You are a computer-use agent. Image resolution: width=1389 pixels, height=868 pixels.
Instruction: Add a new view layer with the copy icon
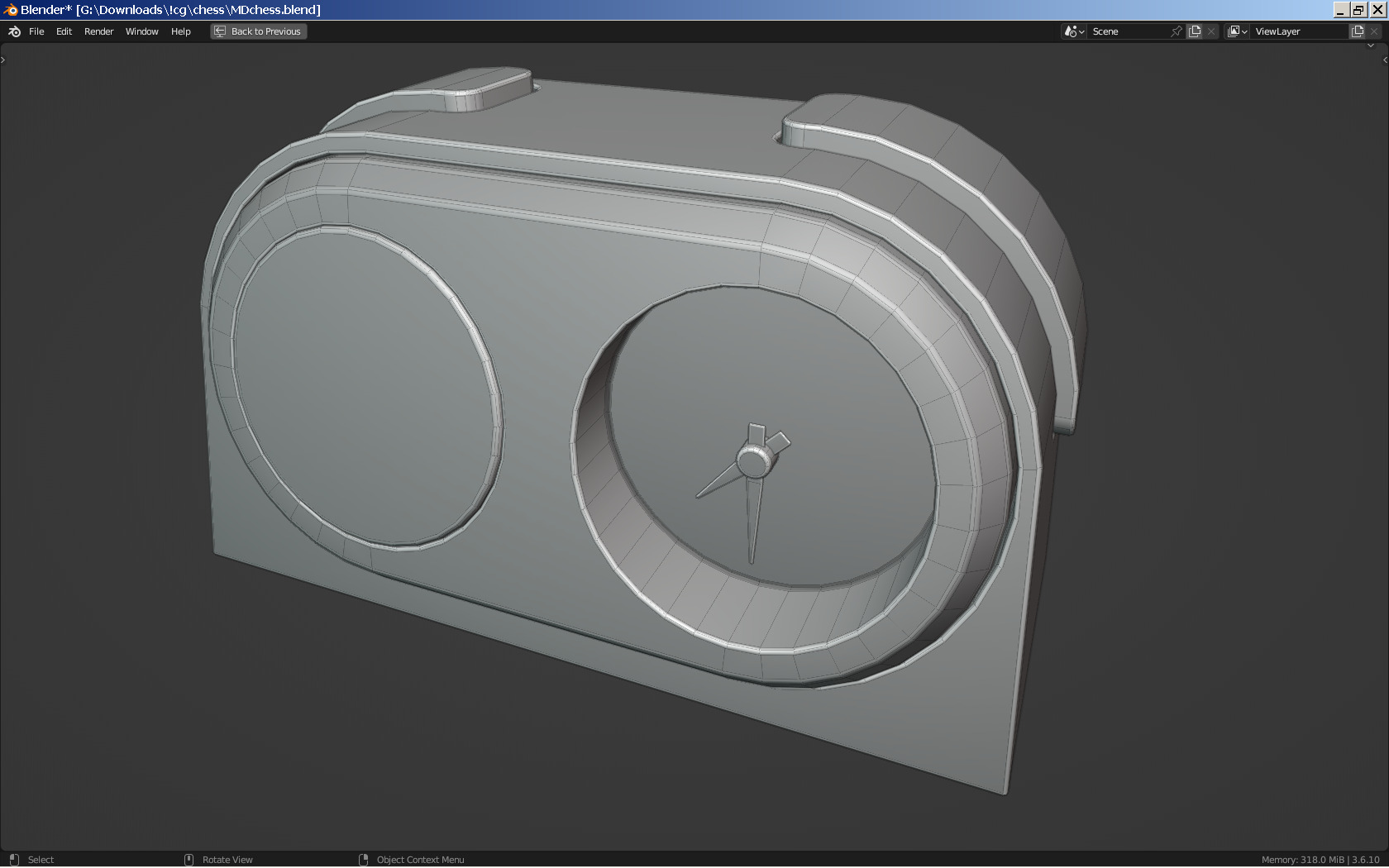coord(1358,31)
